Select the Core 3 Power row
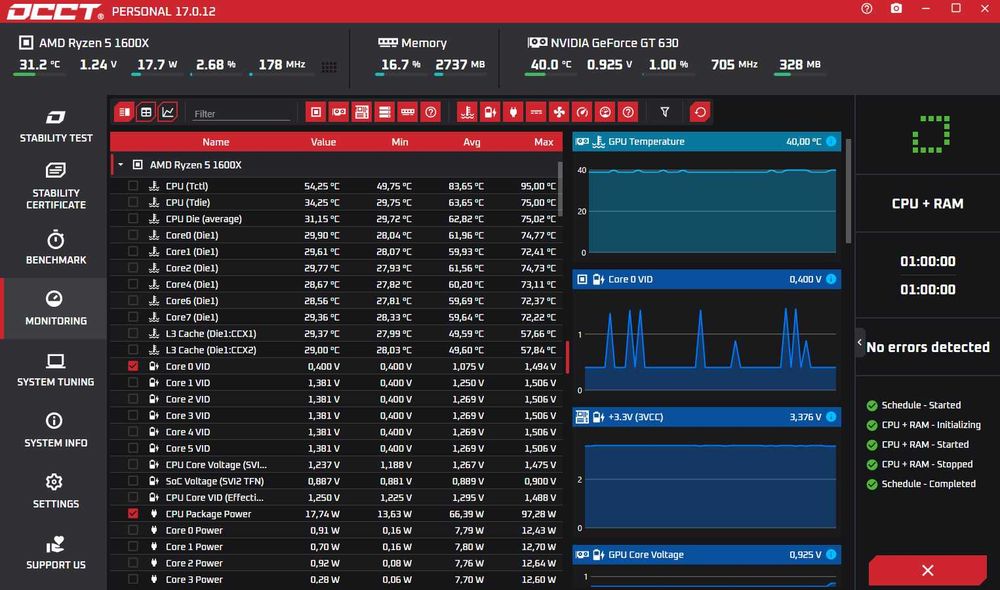Image resolution: width=1000 pixels, height=590 pixels. pos(336,579)
